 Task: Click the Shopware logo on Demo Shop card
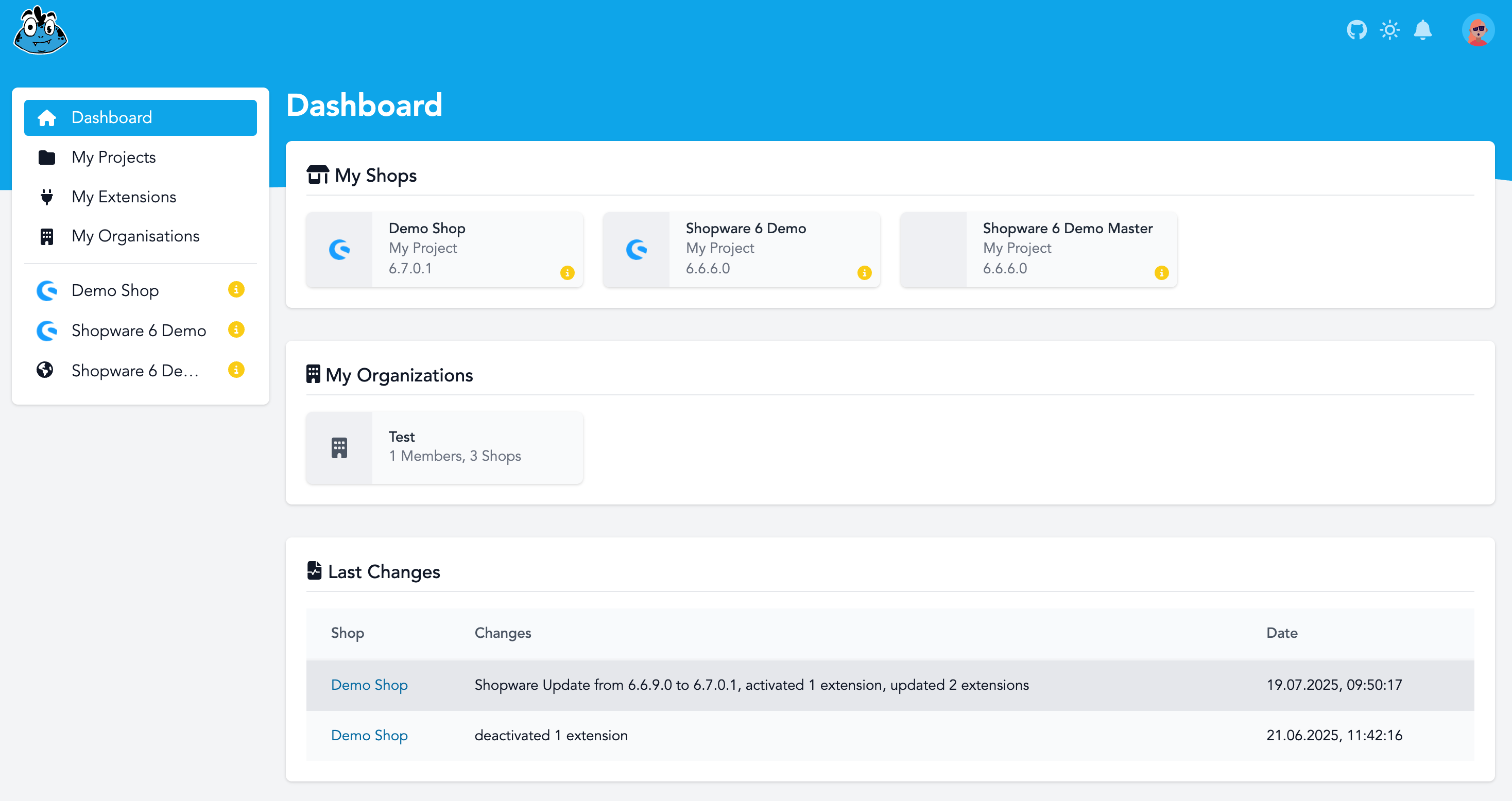click(339, 249)
